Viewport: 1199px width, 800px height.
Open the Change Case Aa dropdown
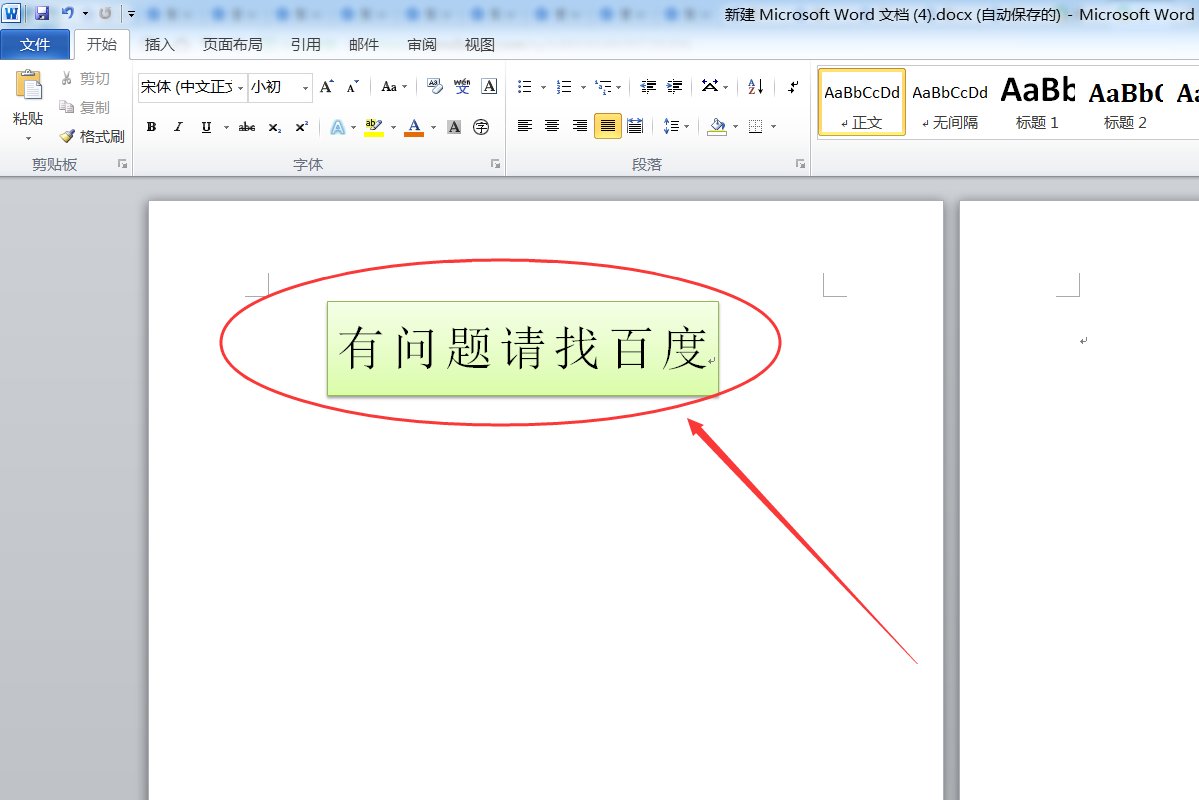(x=394, y=86)
